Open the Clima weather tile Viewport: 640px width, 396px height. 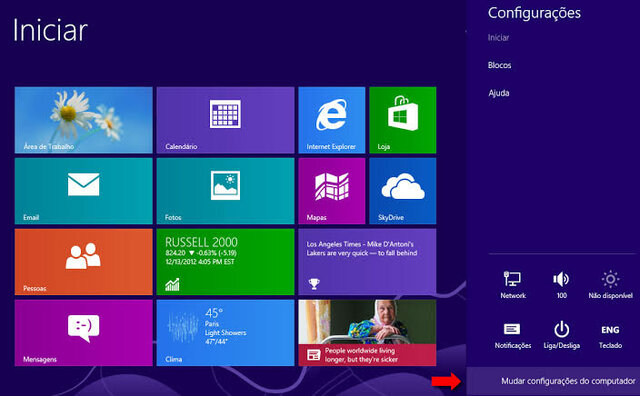[225, 333]
